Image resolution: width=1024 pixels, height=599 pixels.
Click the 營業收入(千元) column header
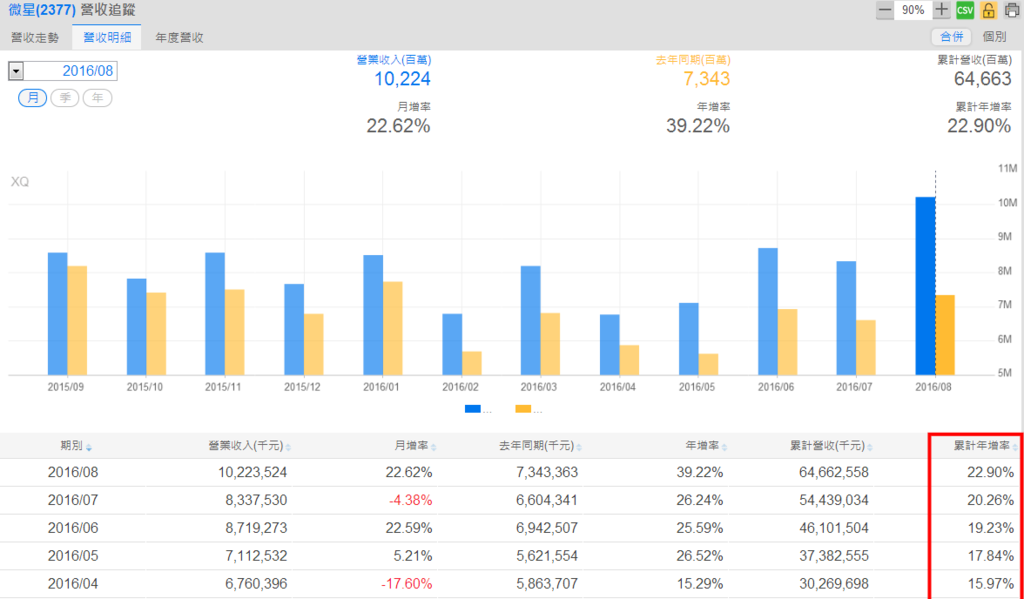[x=246, y=446]
